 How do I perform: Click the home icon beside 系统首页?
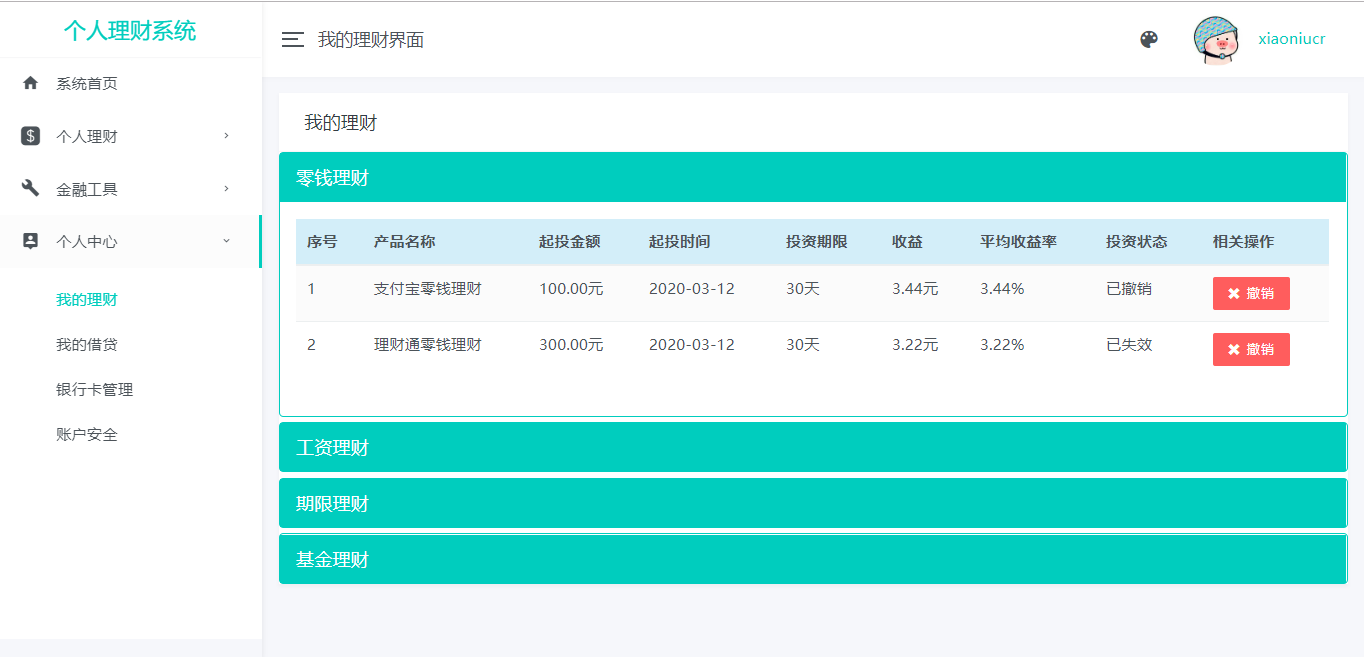pyautogui.click(x=30, y=83)
